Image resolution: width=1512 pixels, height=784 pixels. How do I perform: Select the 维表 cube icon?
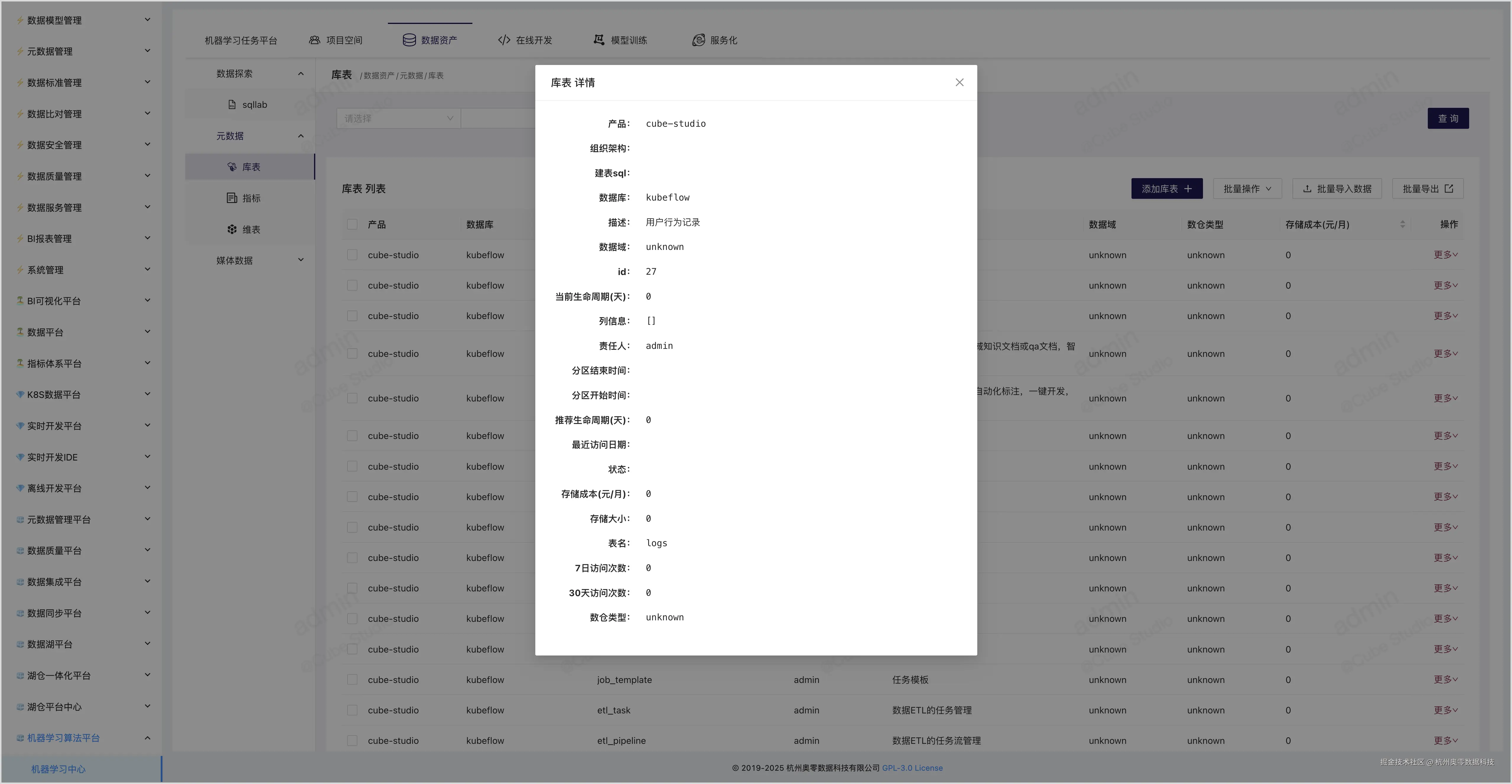[232, 230]
